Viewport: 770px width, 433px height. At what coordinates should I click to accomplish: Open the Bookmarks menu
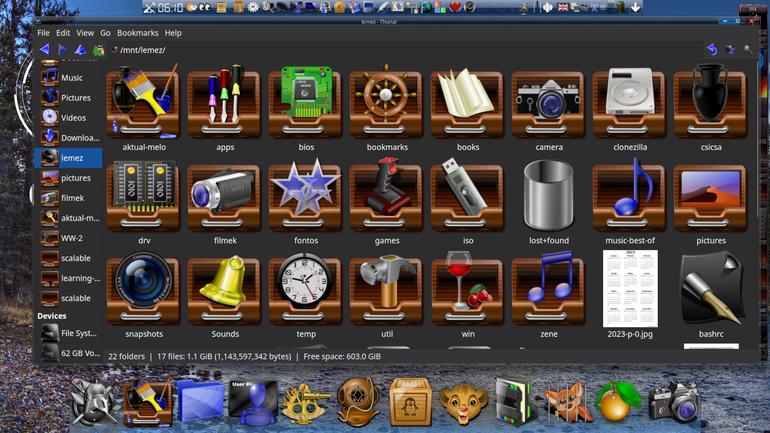click(x=138, y=33)
